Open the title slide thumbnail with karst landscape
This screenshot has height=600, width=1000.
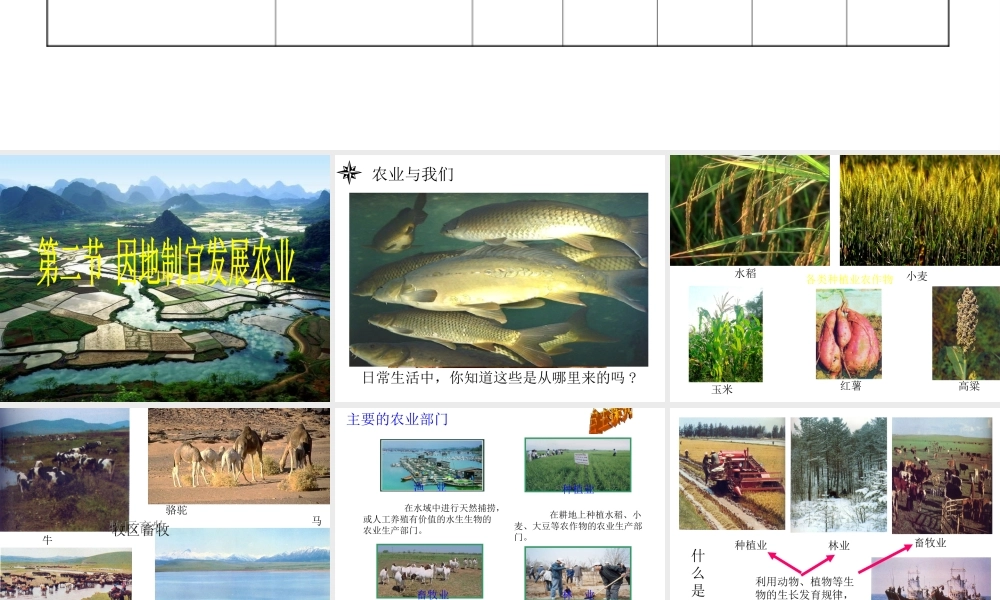[x=165, y=278]
